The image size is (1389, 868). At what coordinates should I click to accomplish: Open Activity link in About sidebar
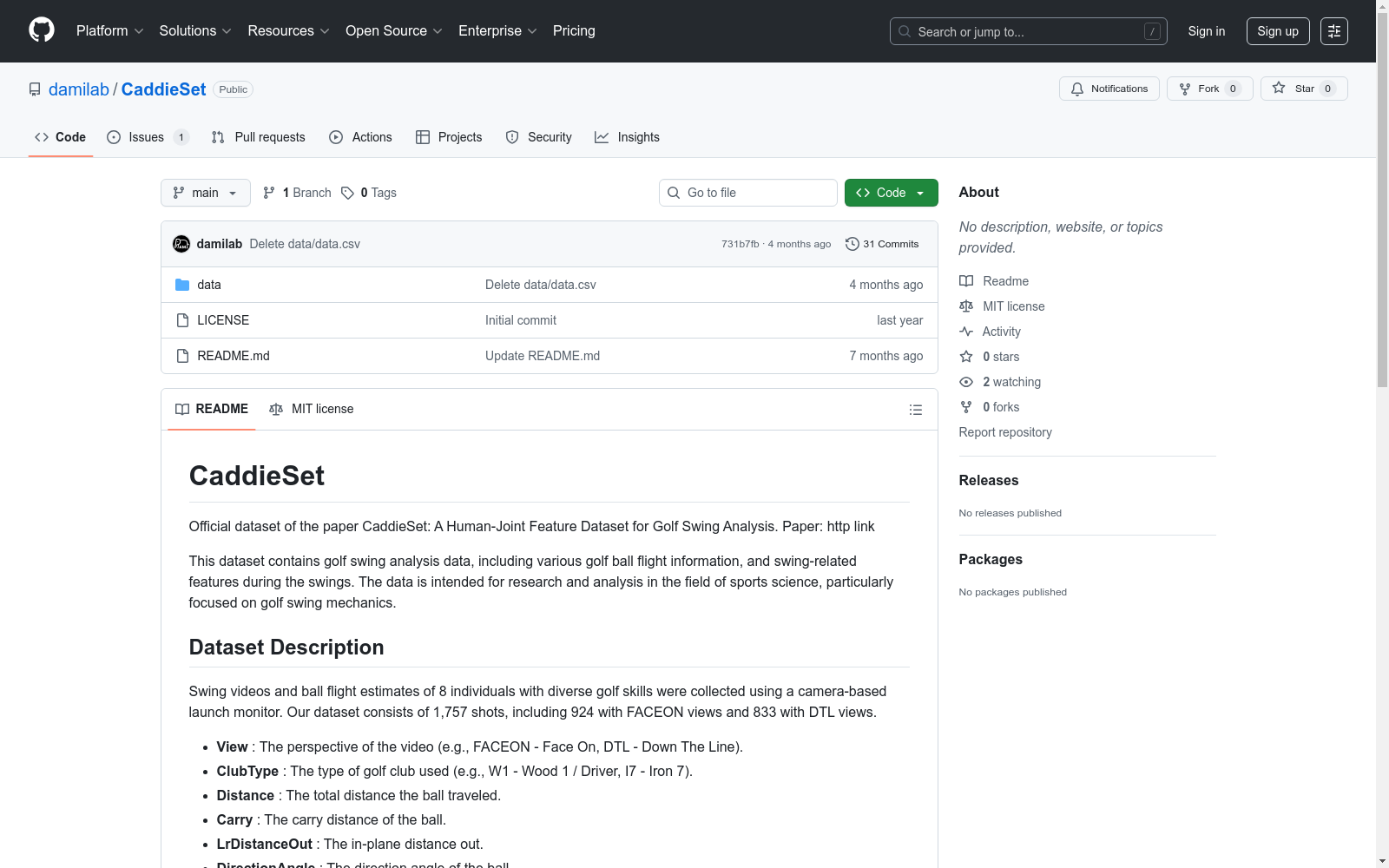990,332
